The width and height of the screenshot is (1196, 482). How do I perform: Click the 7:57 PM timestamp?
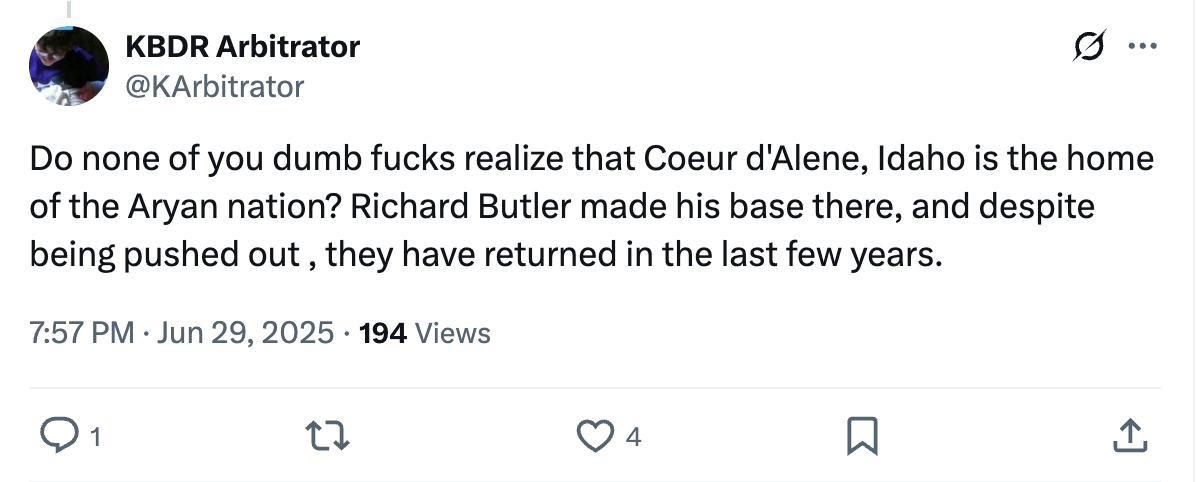click(x=82, y=332)
